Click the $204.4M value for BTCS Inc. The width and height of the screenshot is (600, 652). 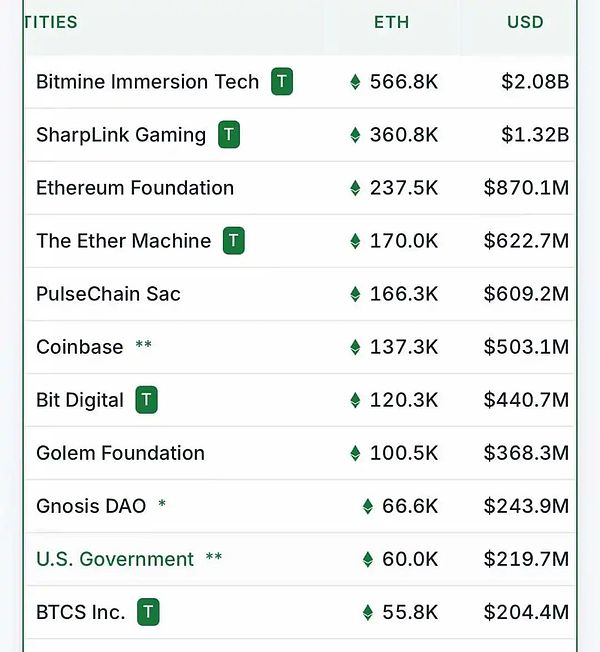[x=526, y=612]
